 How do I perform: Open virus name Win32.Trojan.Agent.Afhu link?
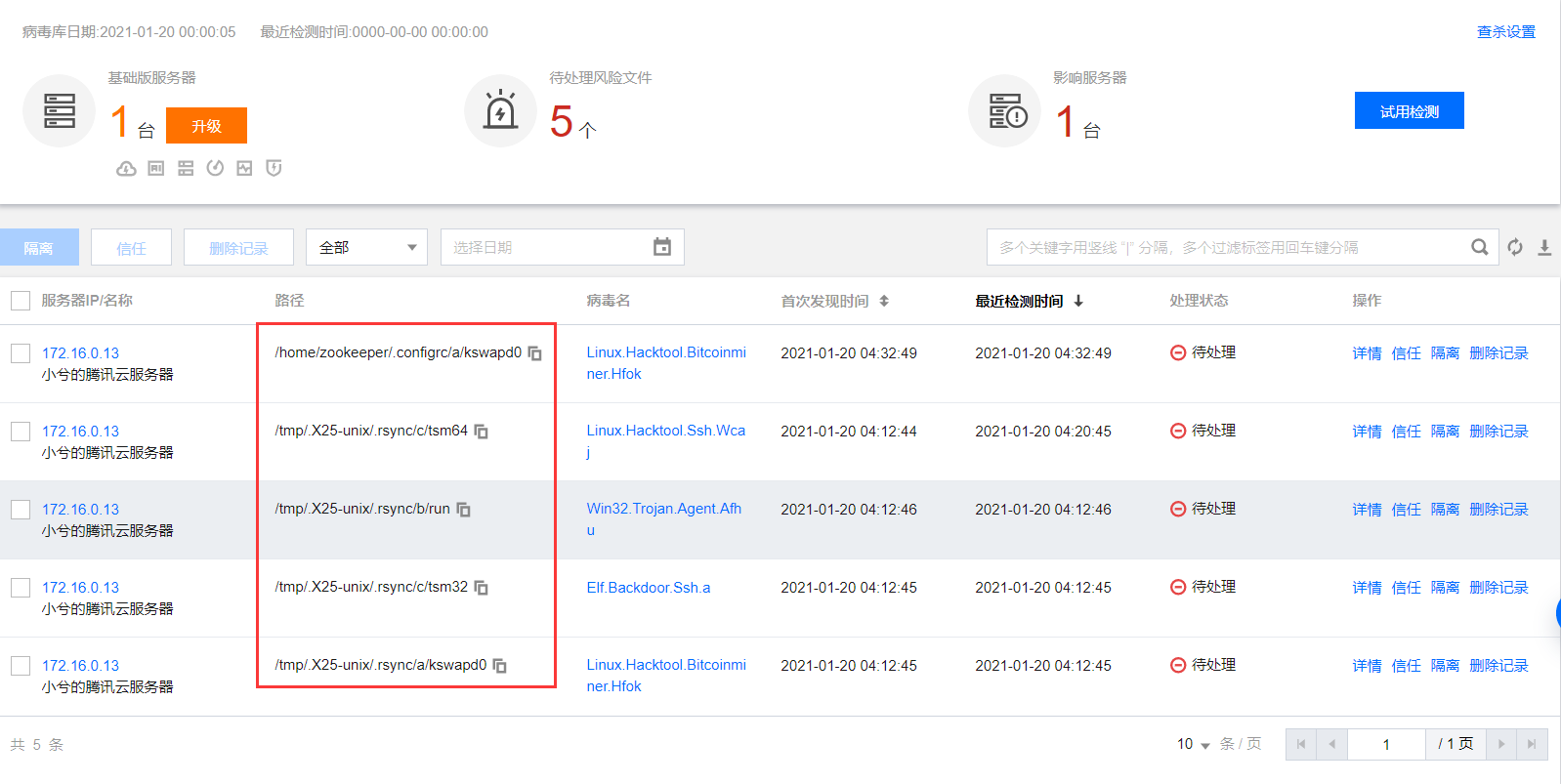point(664,519)
